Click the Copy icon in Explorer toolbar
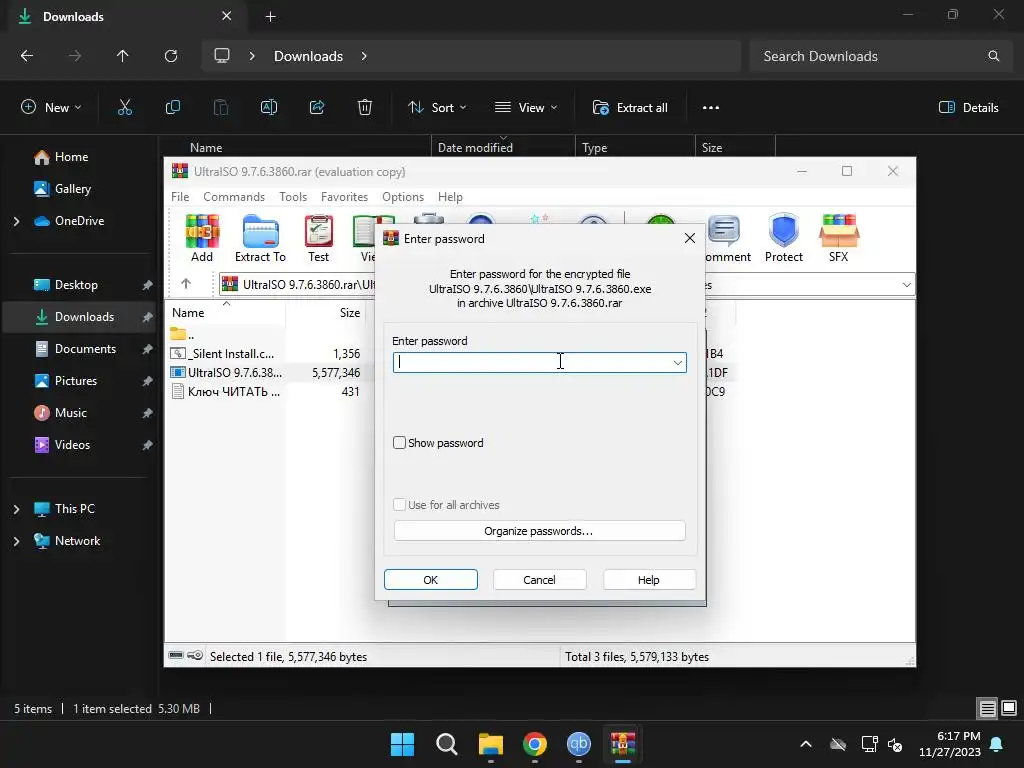 (172, 108)
